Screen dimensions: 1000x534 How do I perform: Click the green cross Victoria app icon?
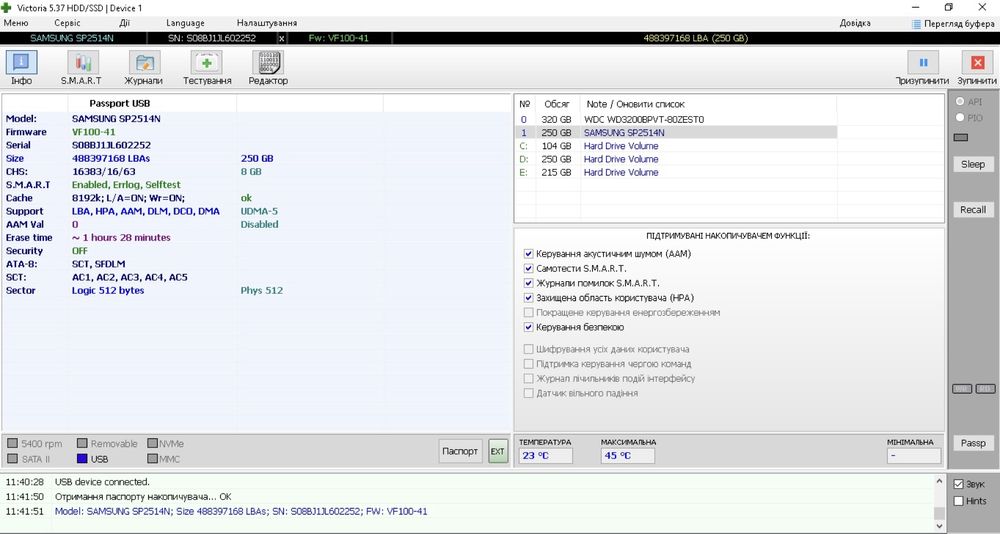[6, 8]
